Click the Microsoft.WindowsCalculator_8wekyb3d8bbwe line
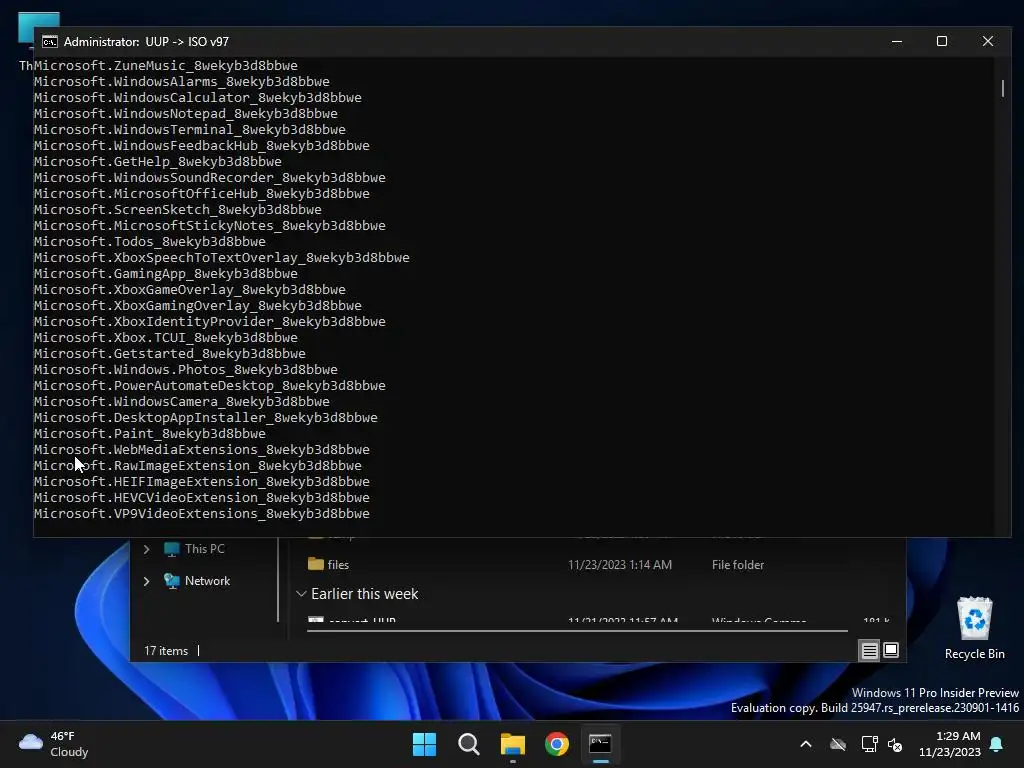This screenshot has height=768, width=1024. [198, 97]
